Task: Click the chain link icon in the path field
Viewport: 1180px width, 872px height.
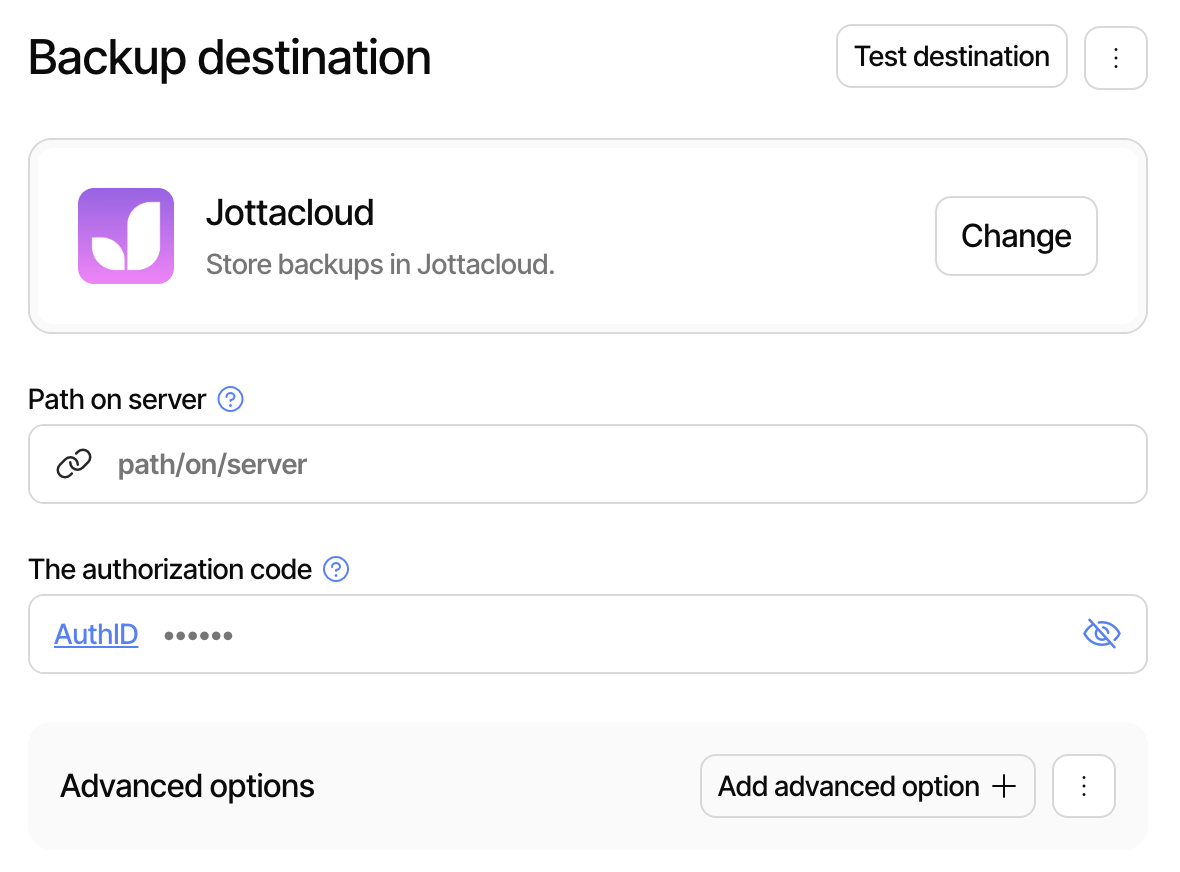Action: point(74,463)
